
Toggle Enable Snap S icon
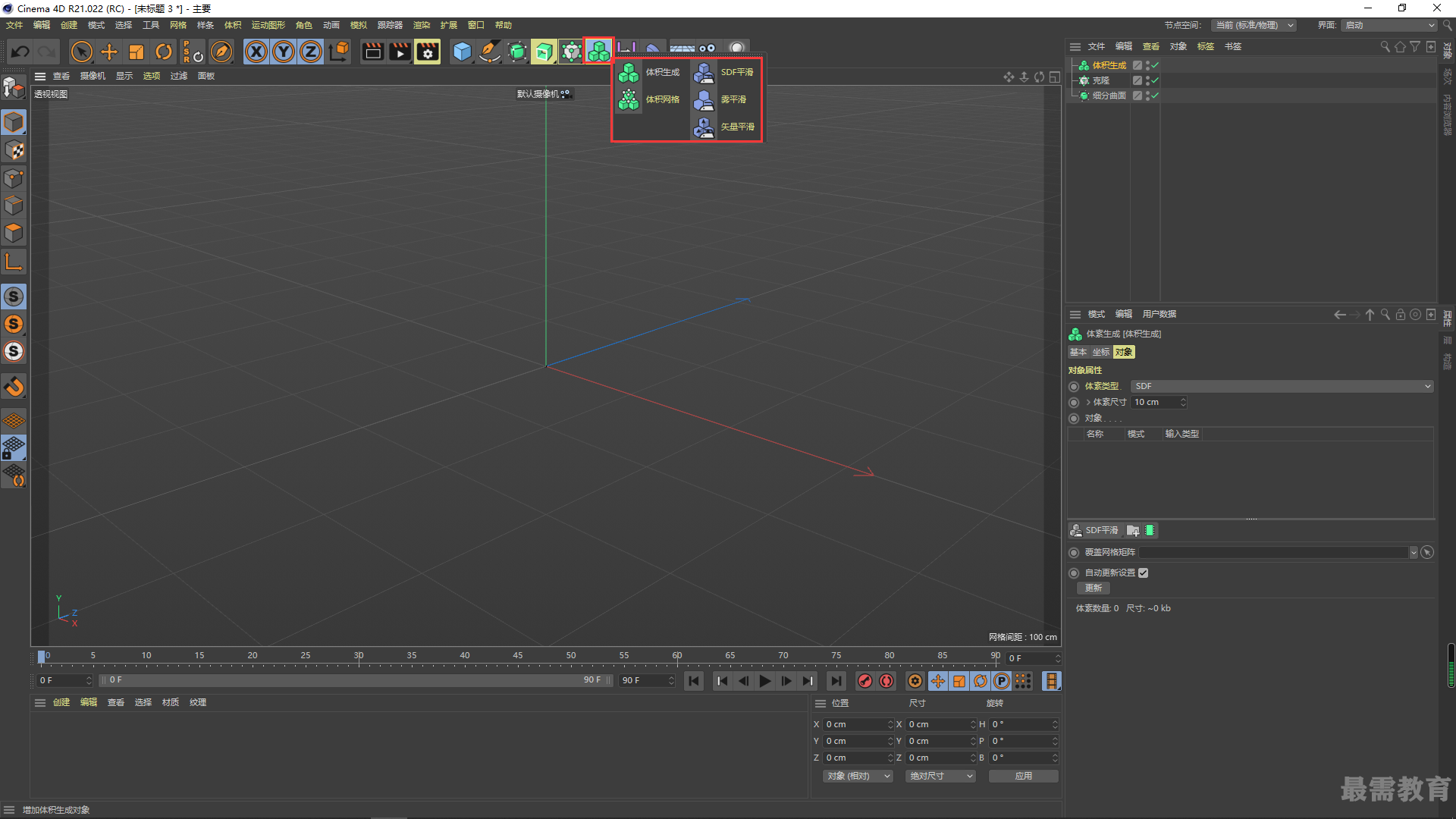point(14,297)
